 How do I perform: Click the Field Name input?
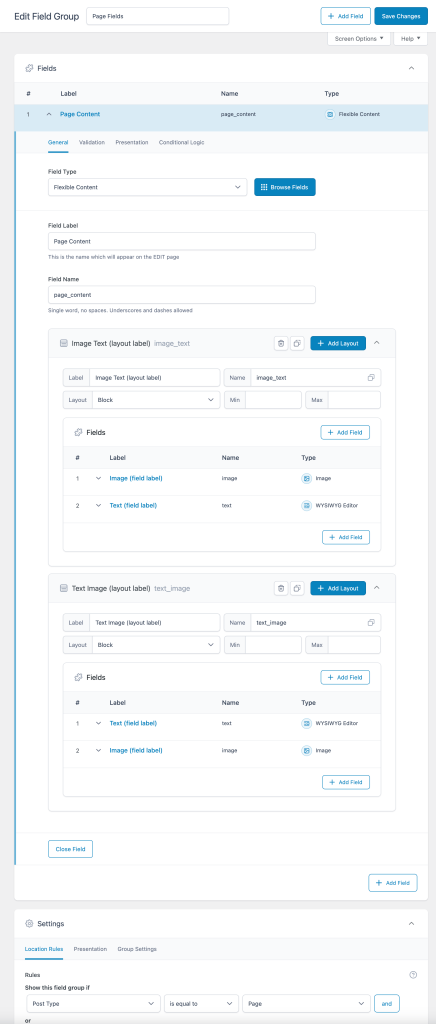pyautogui.click(x=182, y=295)
